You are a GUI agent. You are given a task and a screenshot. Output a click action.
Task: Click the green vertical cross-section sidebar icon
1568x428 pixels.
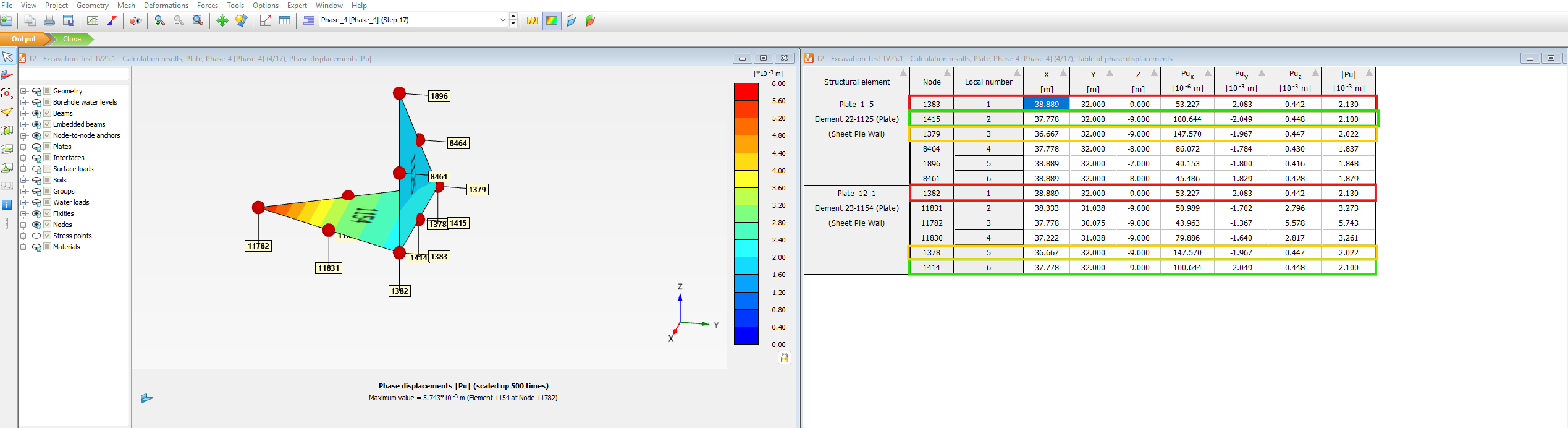pyautogui.click(x=7, y=131)
